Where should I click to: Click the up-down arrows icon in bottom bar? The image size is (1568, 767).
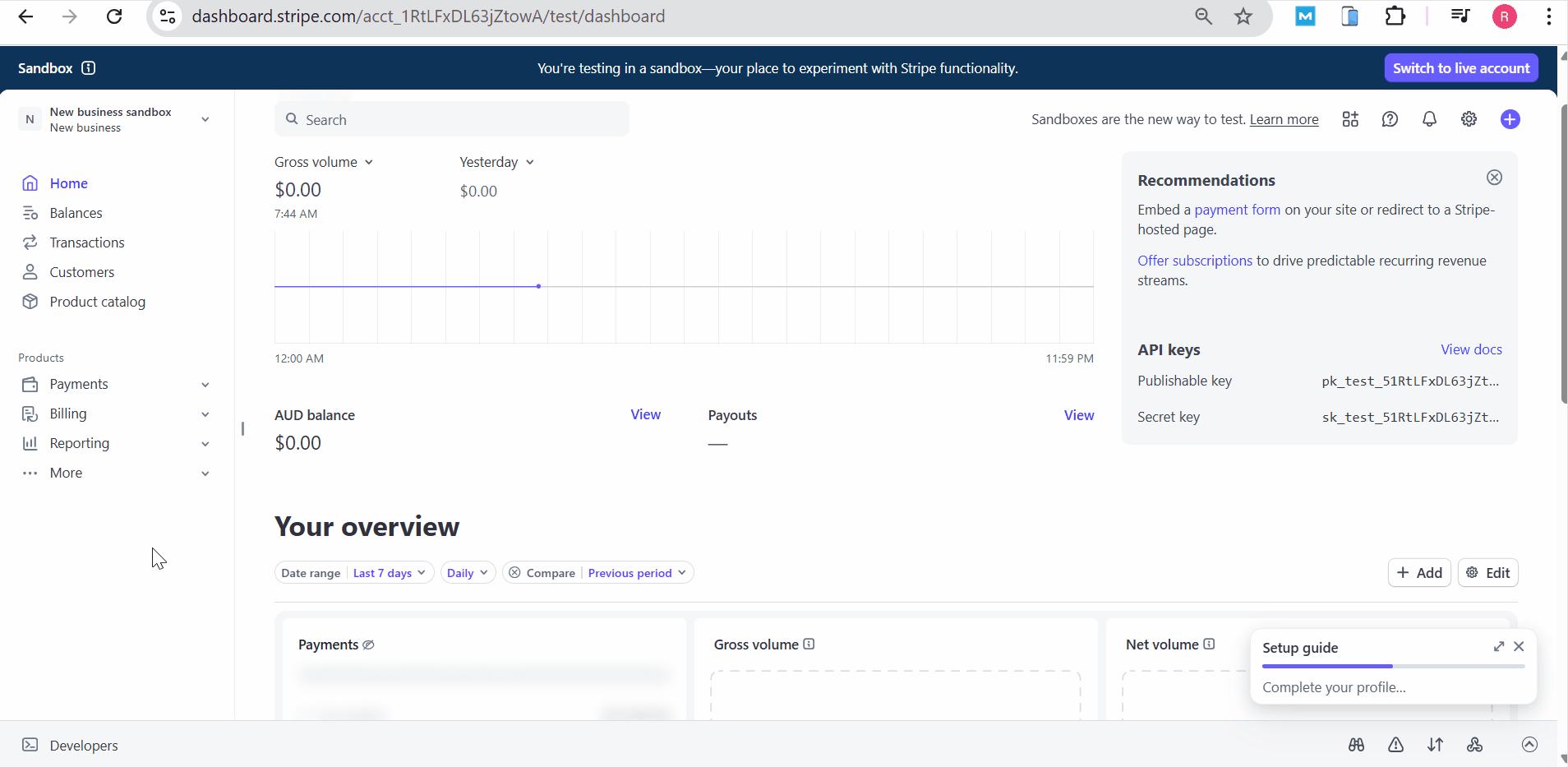point(1435,745)
